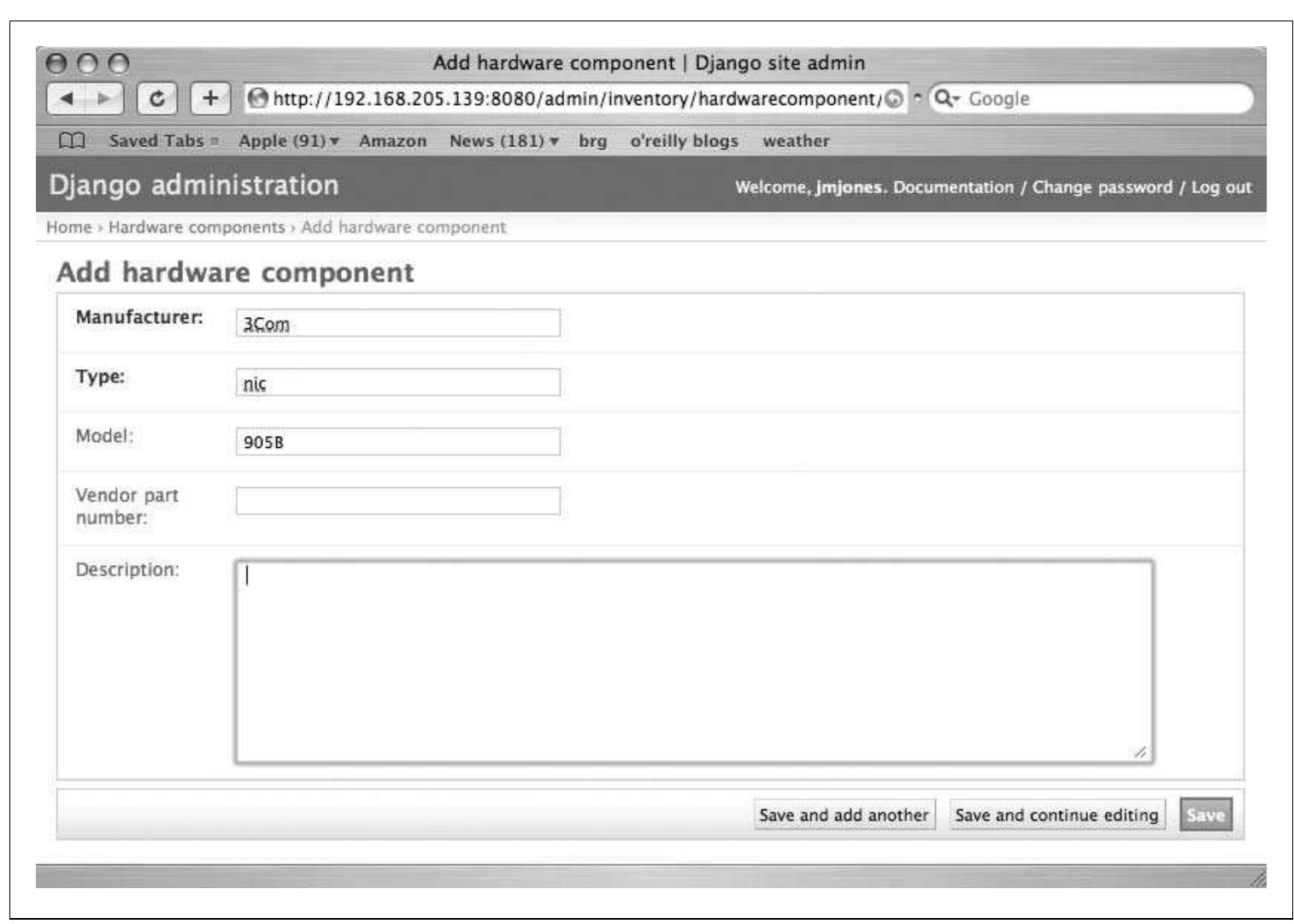Expand the News (181) bookmarks folder
Screen dimensions: 1294x924
[x=504, y=141]
